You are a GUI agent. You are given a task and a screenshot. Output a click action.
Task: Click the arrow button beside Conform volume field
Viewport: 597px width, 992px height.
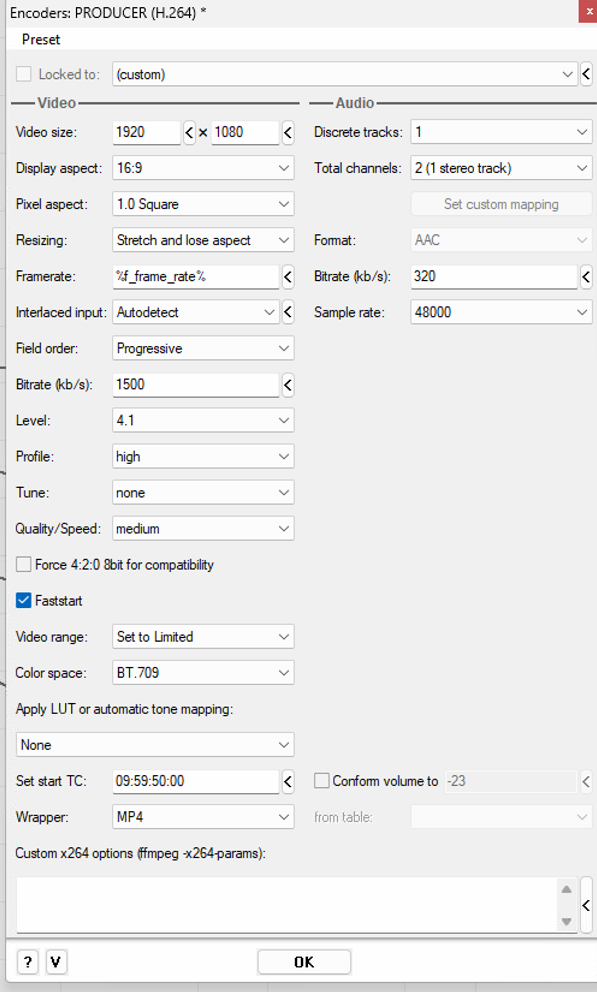586,781
